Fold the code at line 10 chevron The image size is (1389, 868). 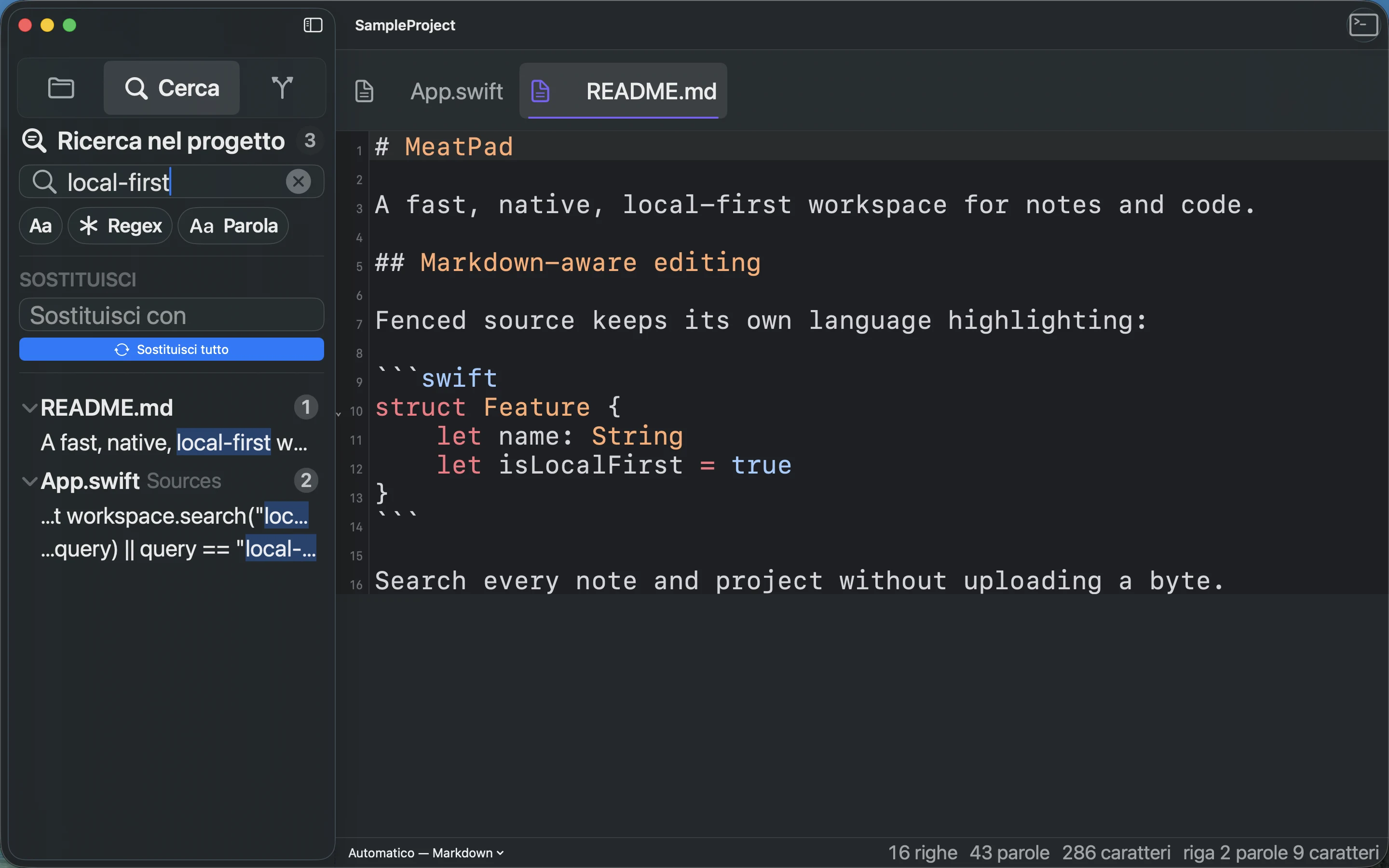339,413
